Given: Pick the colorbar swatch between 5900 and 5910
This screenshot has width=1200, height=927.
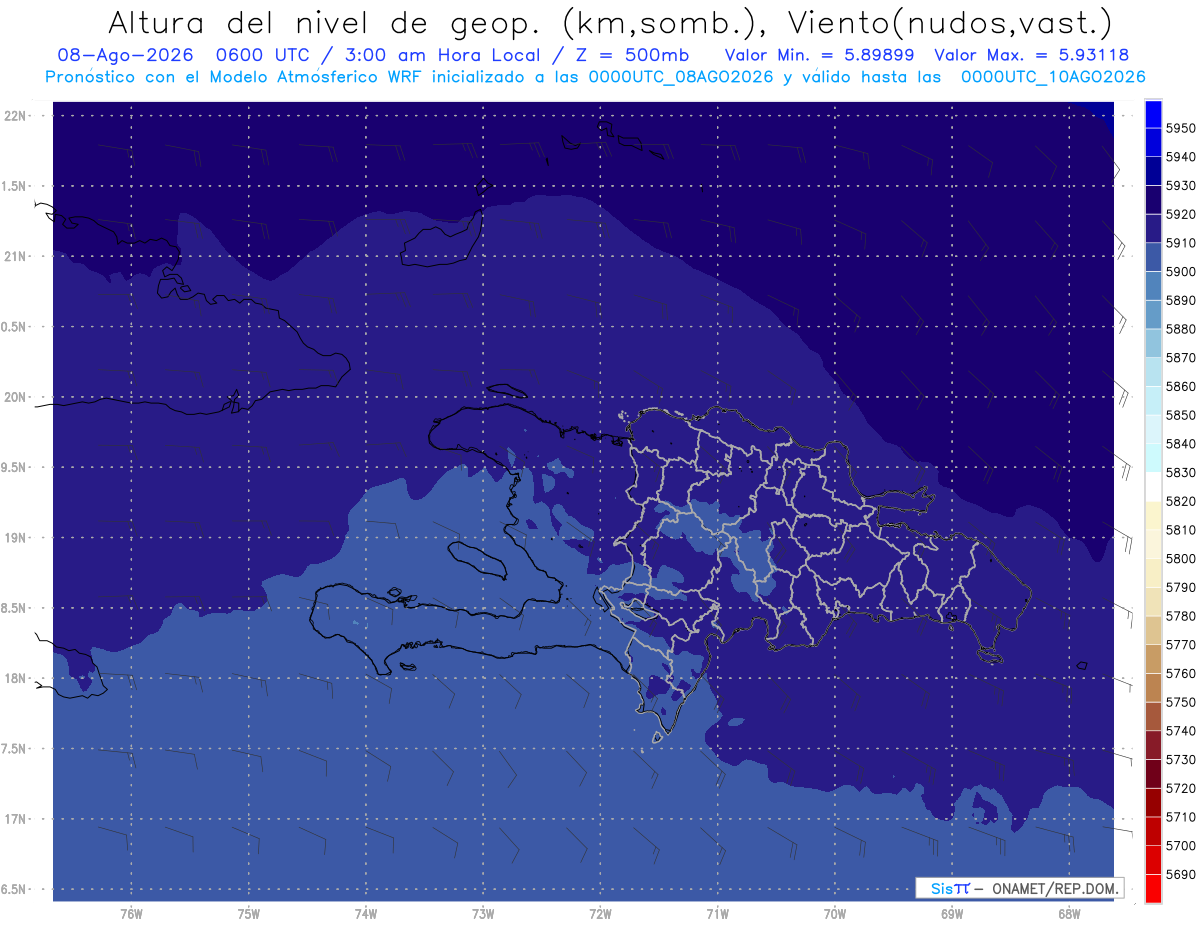Looking at the screenshot, I should pos(1153,258).
